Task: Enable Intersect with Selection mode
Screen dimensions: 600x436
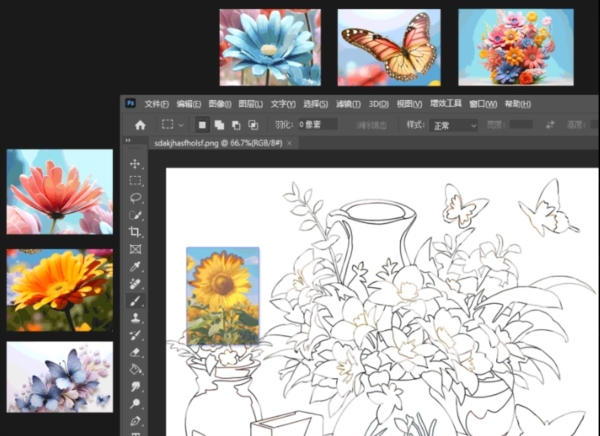Action: 254,125
